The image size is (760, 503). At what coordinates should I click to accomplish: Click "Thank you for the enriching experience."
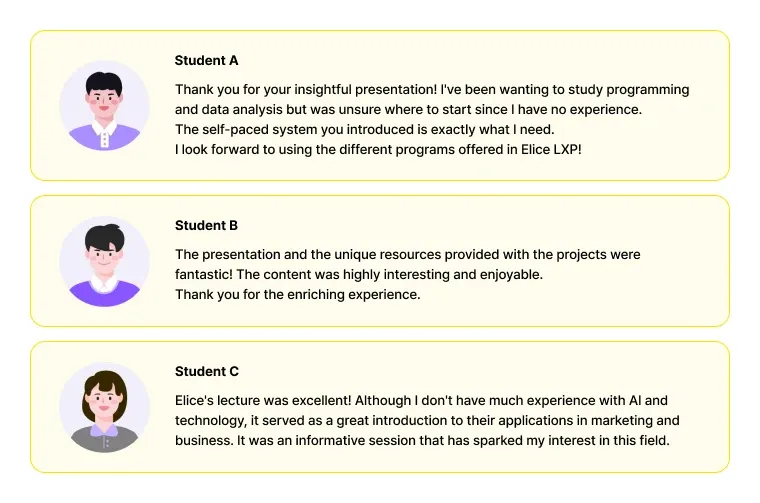tap(297, 295)
